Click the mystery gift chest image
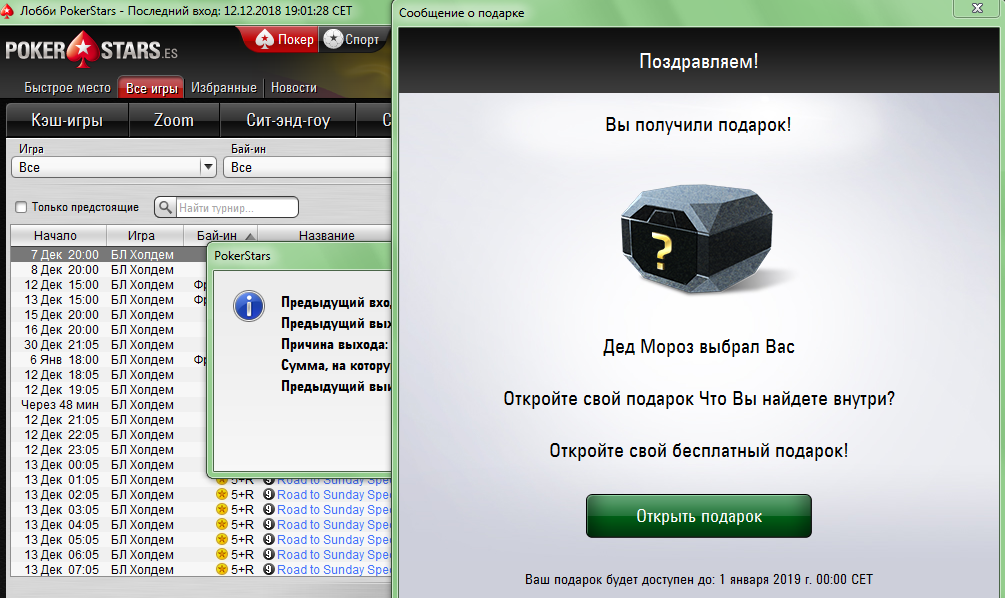The image size is (1005, 598). [x=697, y=238]
